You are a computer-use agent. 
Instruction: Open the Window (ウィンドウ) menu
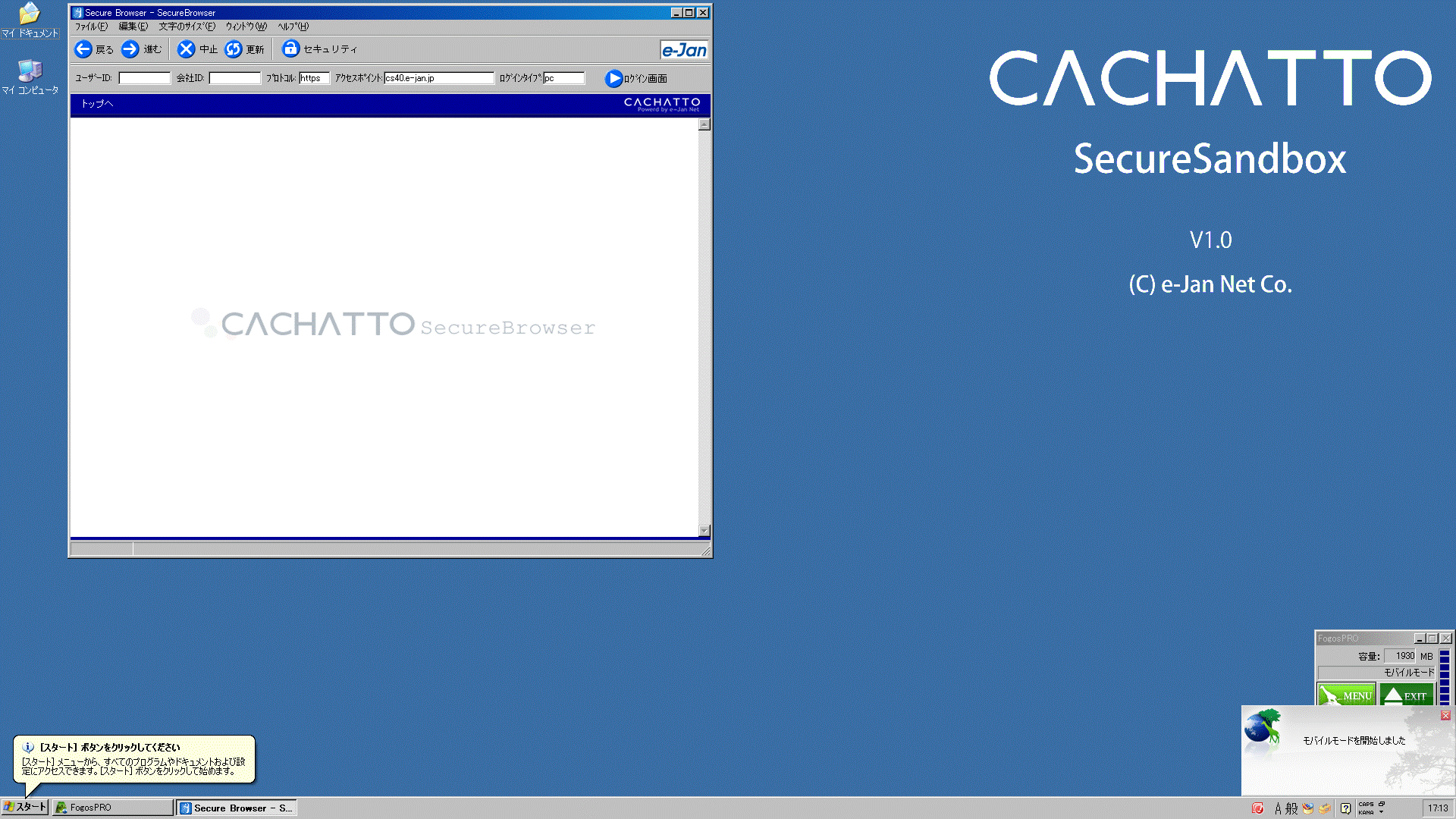click(246, 27)
